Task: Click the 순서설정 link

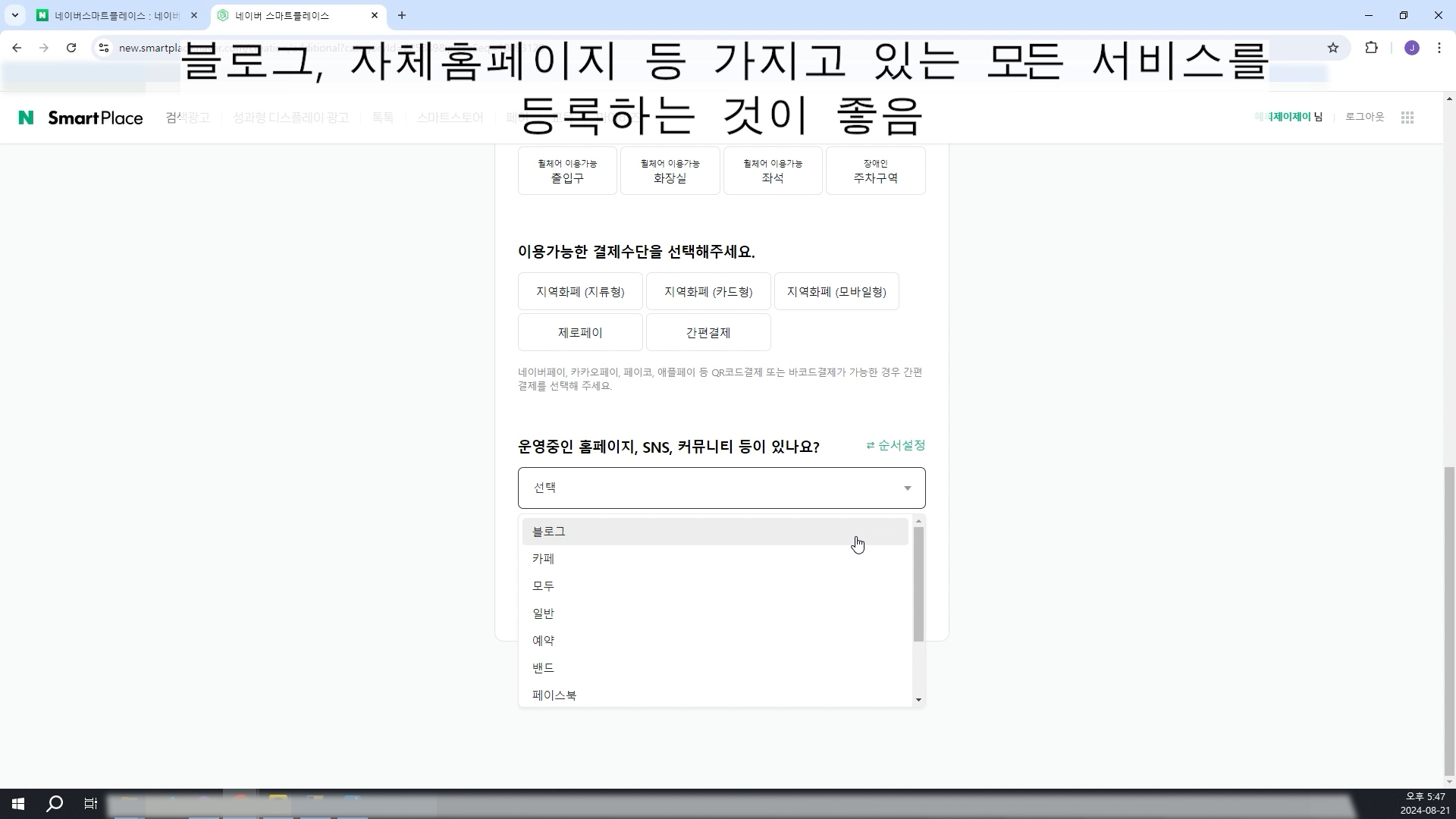Action: 896,445
